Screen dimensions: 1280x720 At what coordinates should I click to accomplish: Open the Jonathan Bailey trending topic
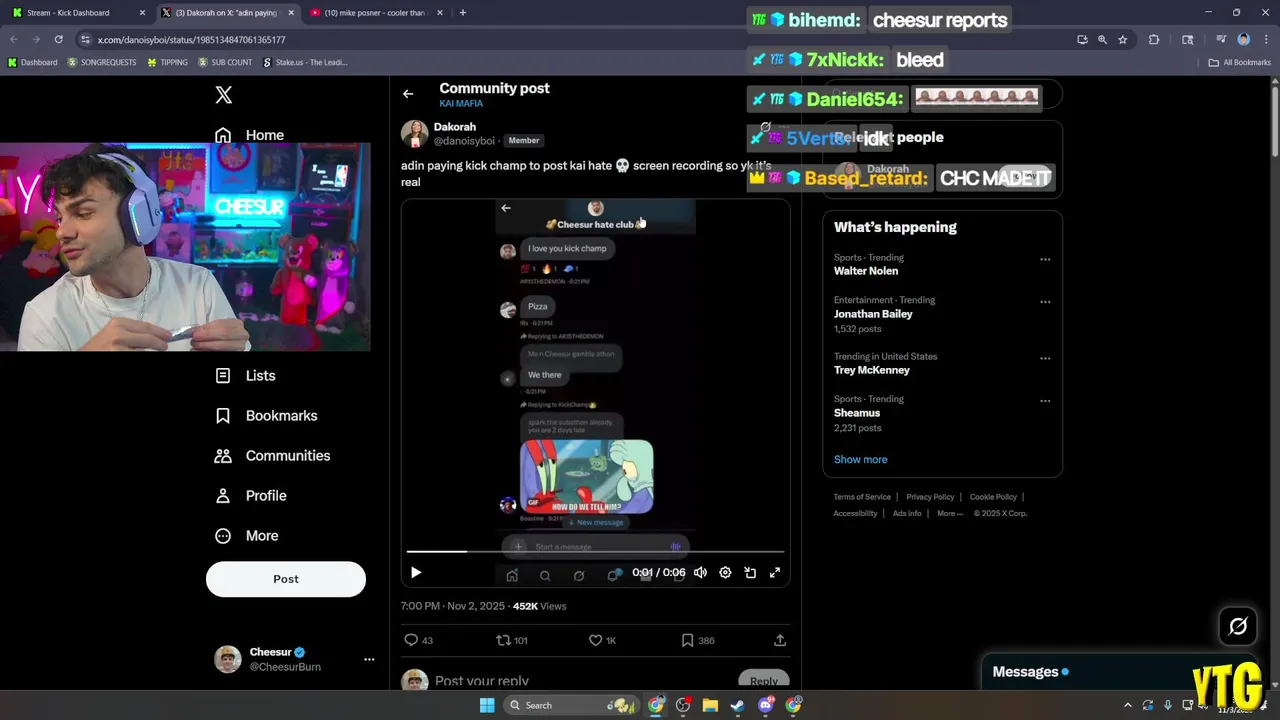(873, 314)
